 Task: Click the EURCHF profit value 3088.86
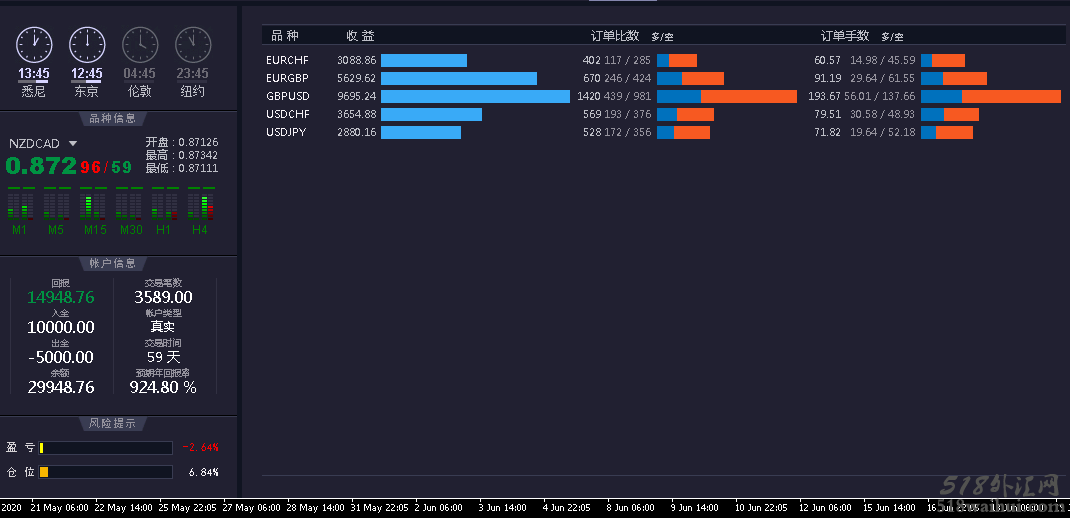[x=356, y=61]
